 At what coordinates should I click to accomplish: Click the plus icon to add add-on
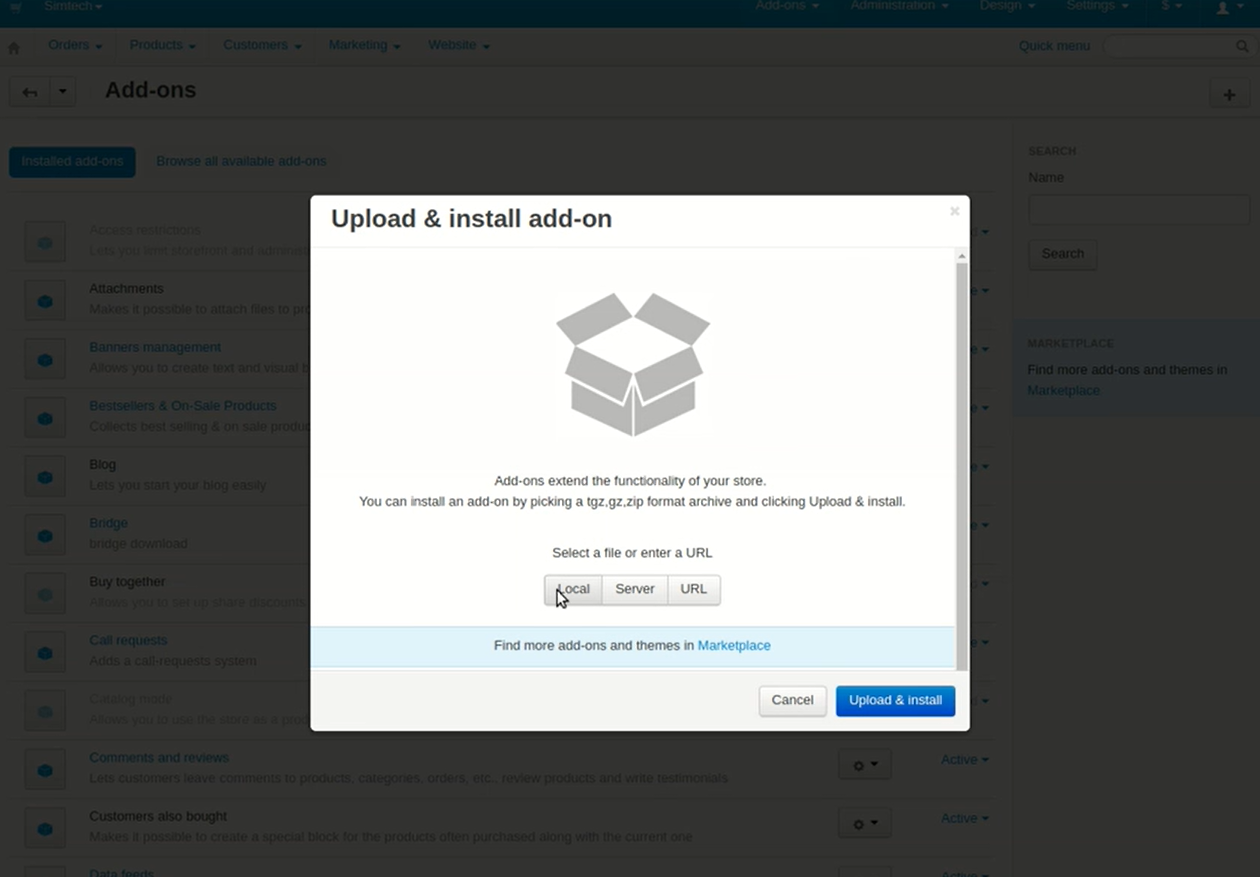1229,94
